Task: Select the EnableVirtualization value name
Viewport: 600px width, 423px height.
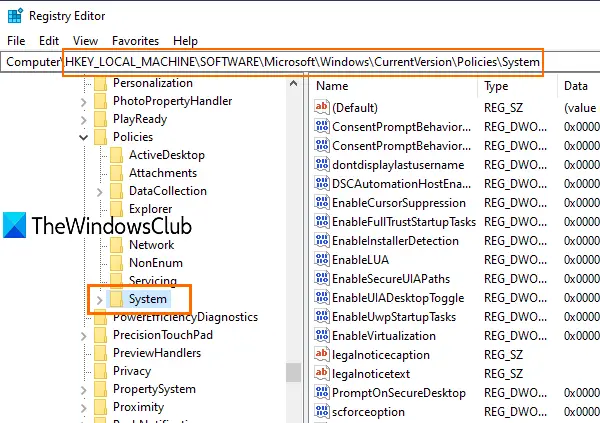Action: point(384,336)
